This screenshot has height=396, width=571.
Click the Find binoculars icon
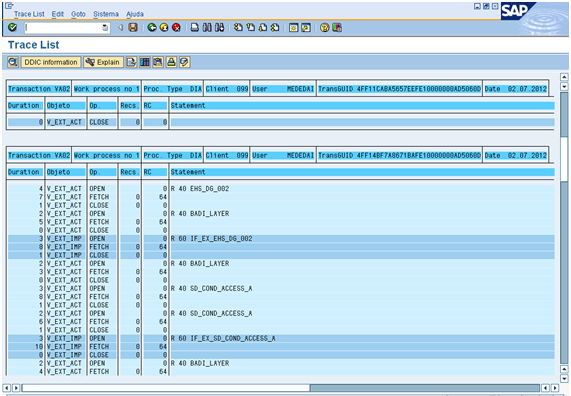click(x=207, y=28)
